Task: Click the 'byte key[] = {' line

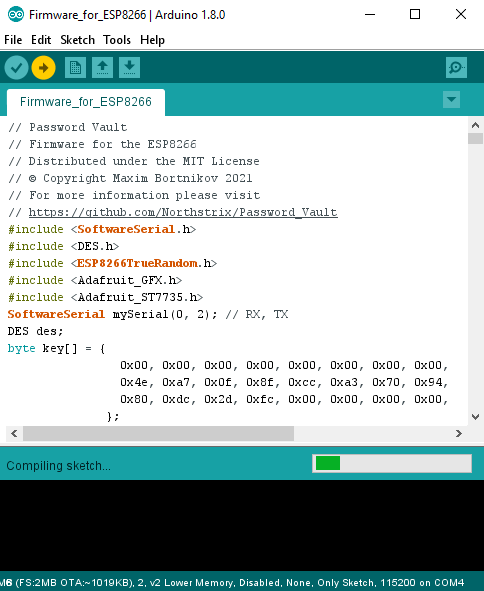Action: (x=56, y=348)
